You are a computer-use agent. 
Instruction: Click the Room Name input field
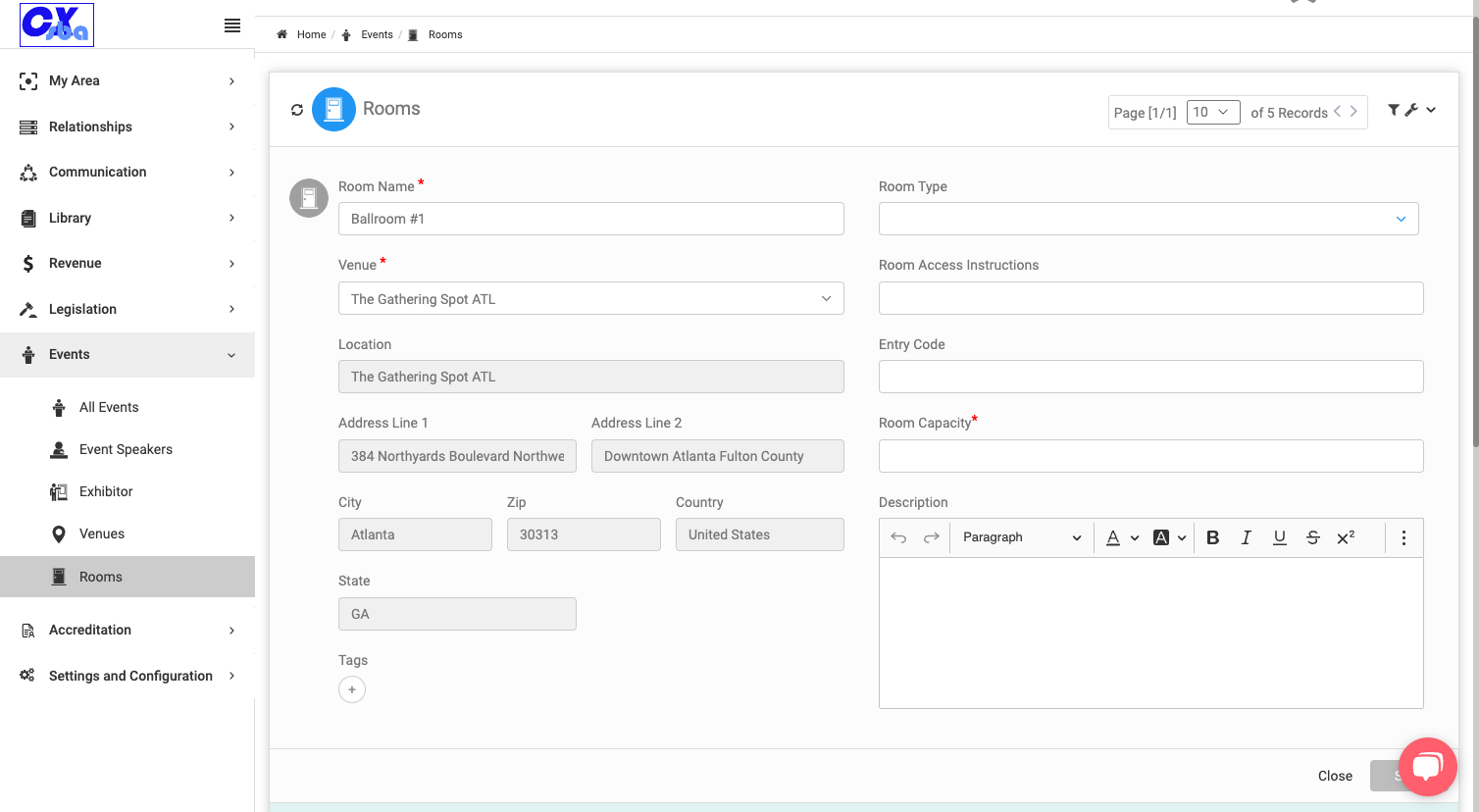[591, 219]
